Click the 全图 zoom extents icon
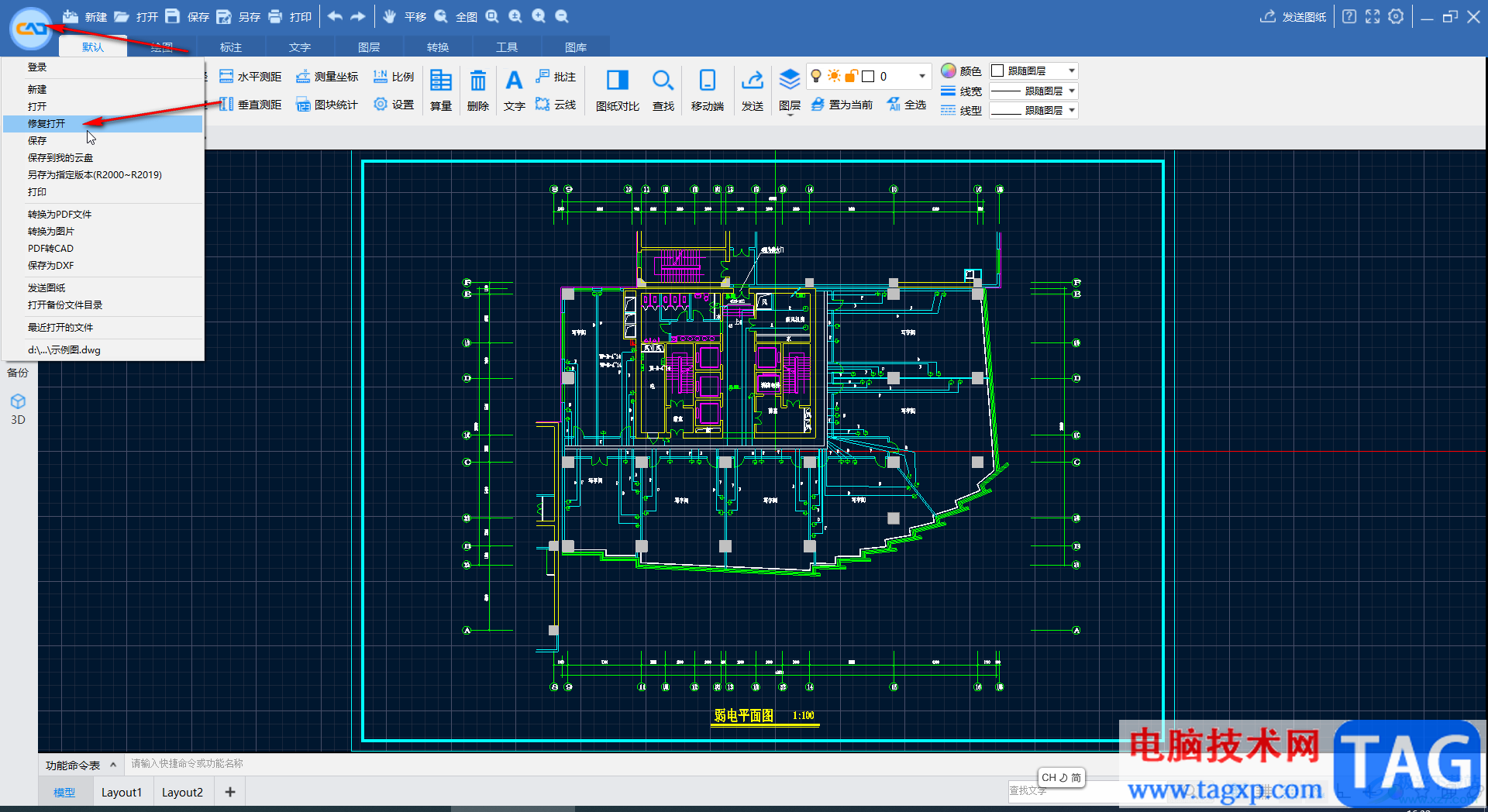The height and width of the screenshot is (812, 1488). tap(441, 16)
